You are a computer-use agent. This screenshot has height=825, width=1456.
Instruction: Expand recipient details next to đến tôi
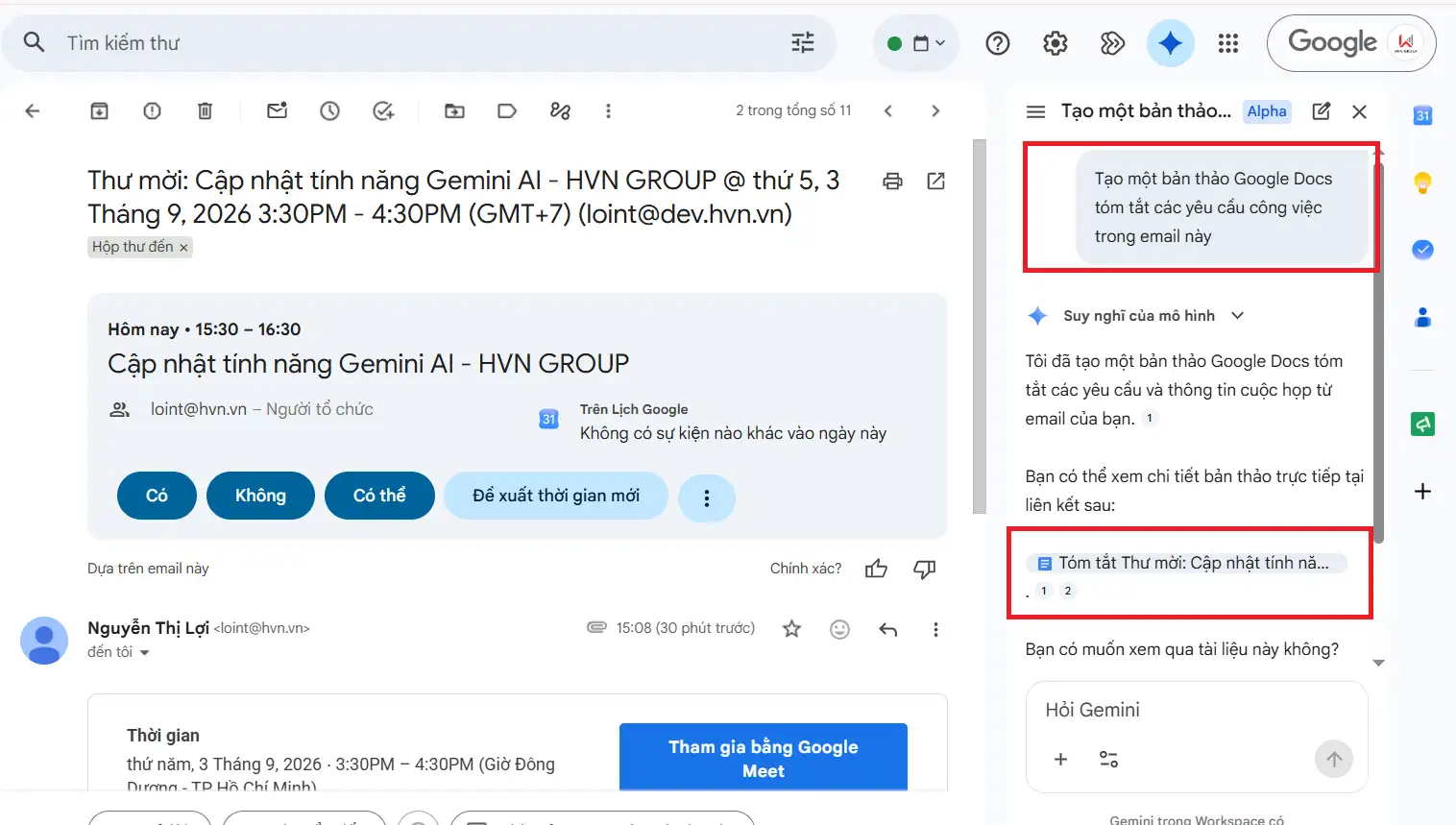pyautogui.click(x=145, y=652)
